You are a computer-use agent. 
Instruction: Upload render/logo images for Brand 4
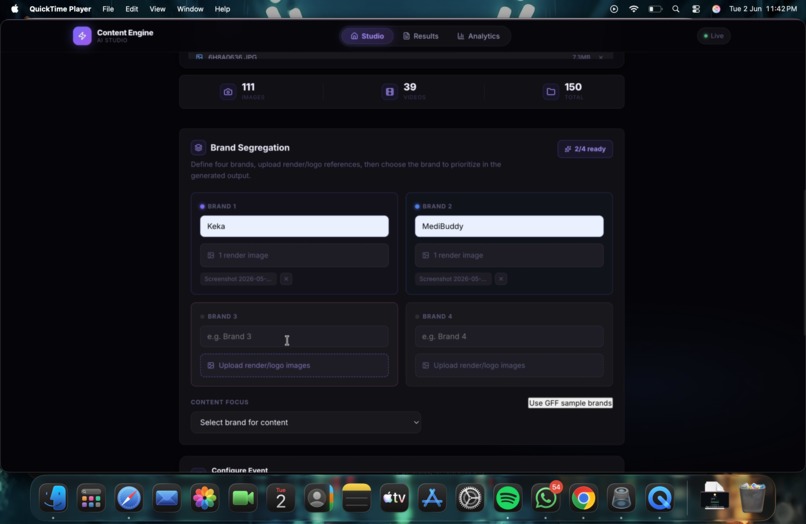509,366
